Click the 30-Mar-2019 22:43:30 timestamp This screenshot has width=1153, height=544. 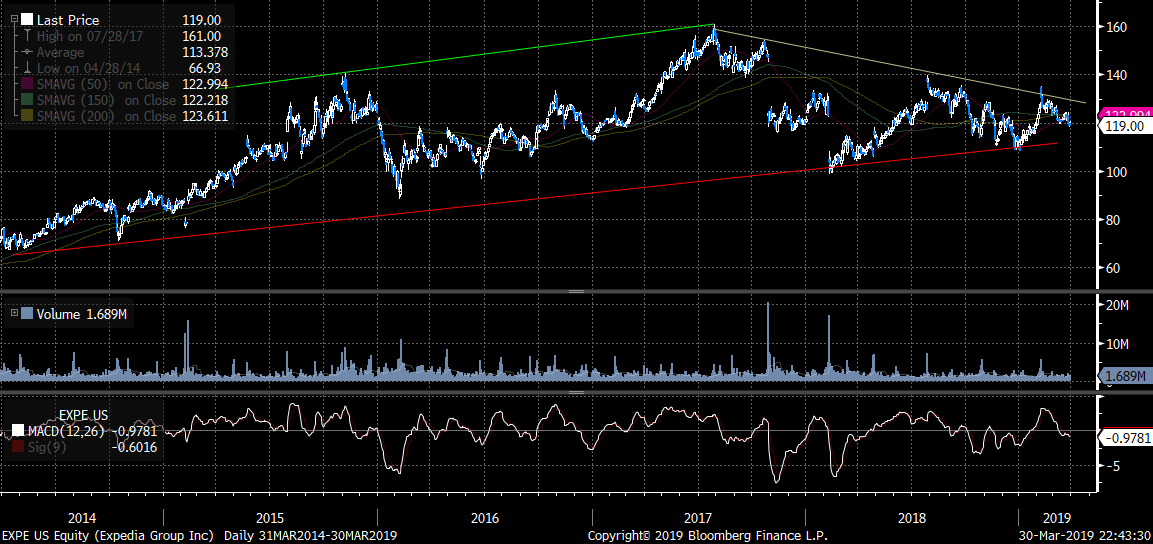(1084, 536)
